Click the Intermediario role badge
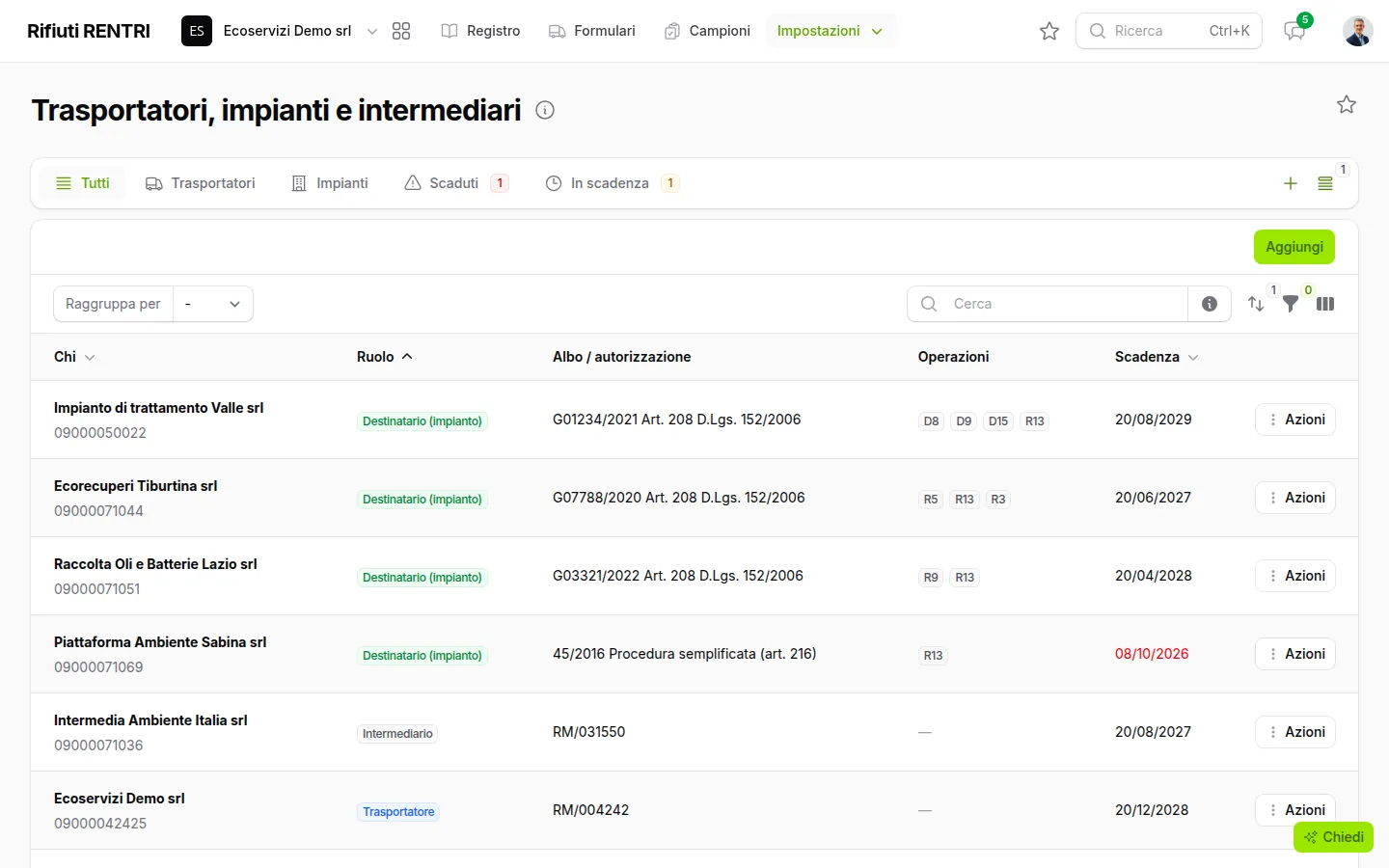This screenshot has height=868, width=1389. (397, 734)
